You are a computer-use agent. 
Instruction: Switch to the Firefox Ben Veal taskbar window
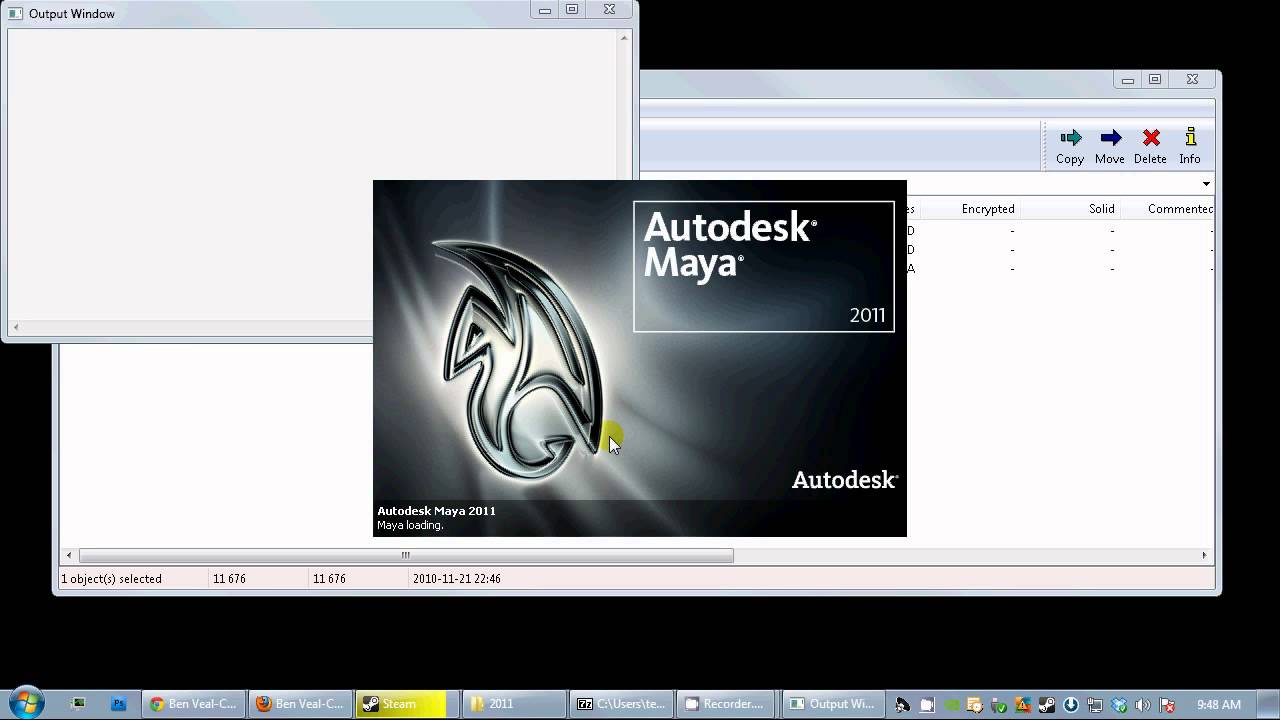pos(300,704)
